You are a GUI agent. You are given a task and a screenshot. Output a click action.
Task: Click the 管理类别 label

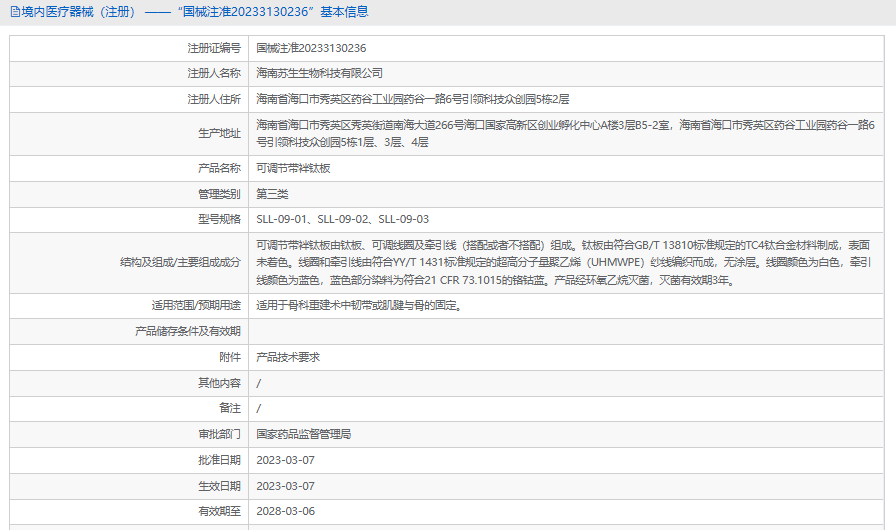click(x=219, y=194)
